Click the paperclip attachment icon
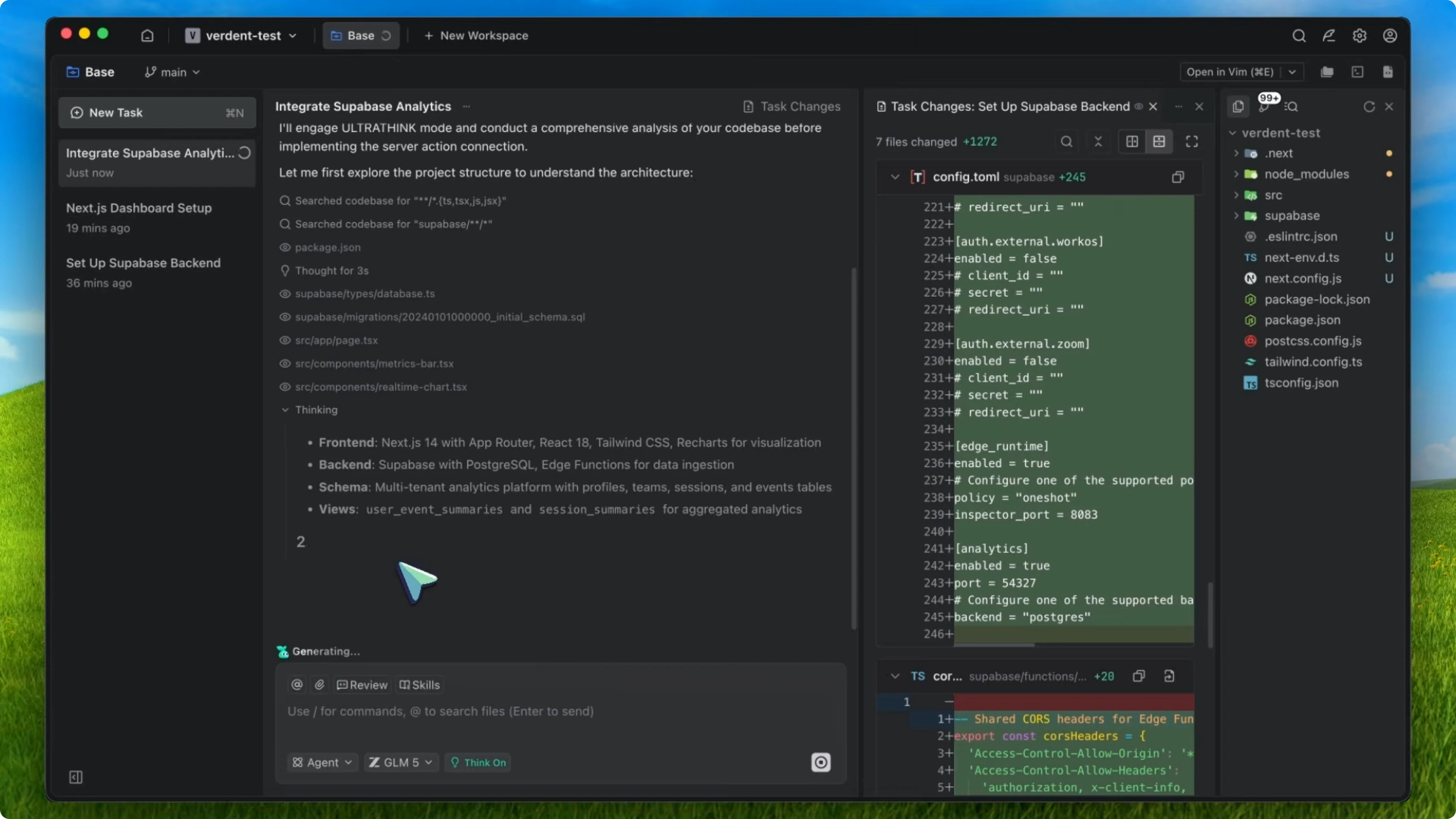The height and width of the screenshot is (819, 1456). pos(319,684)
